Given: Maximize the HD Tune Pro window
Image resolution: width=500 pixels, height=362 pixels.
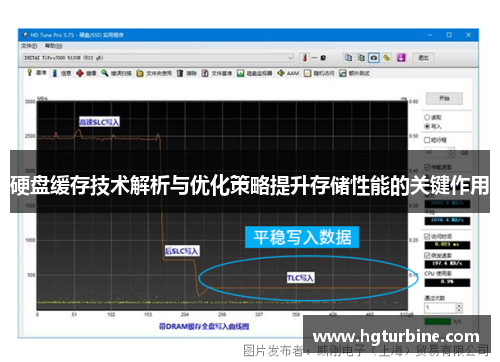Looking at the screenshot, I should (x=449, y=35).
